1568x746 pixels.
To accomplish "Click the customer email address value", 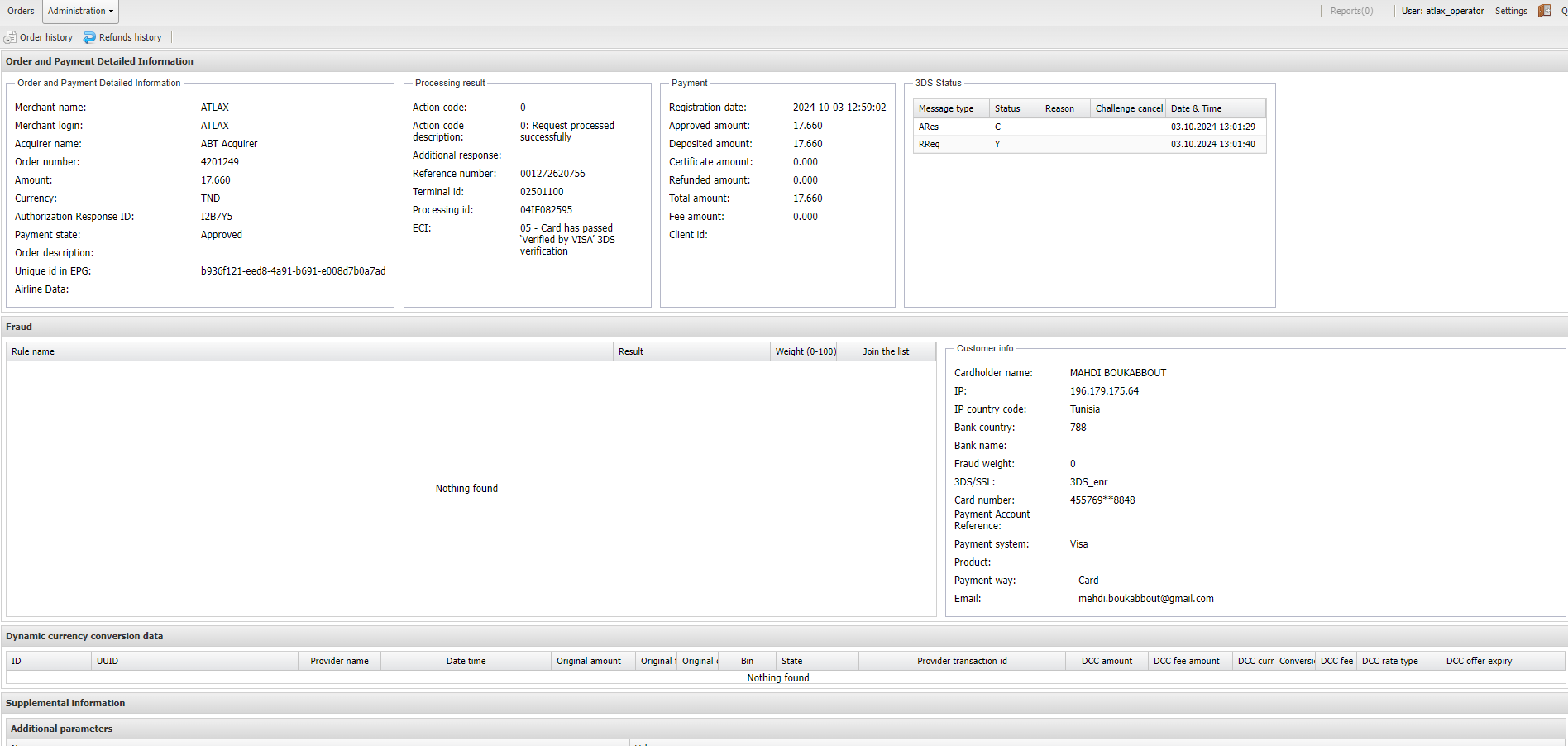I will (1145, 599).
